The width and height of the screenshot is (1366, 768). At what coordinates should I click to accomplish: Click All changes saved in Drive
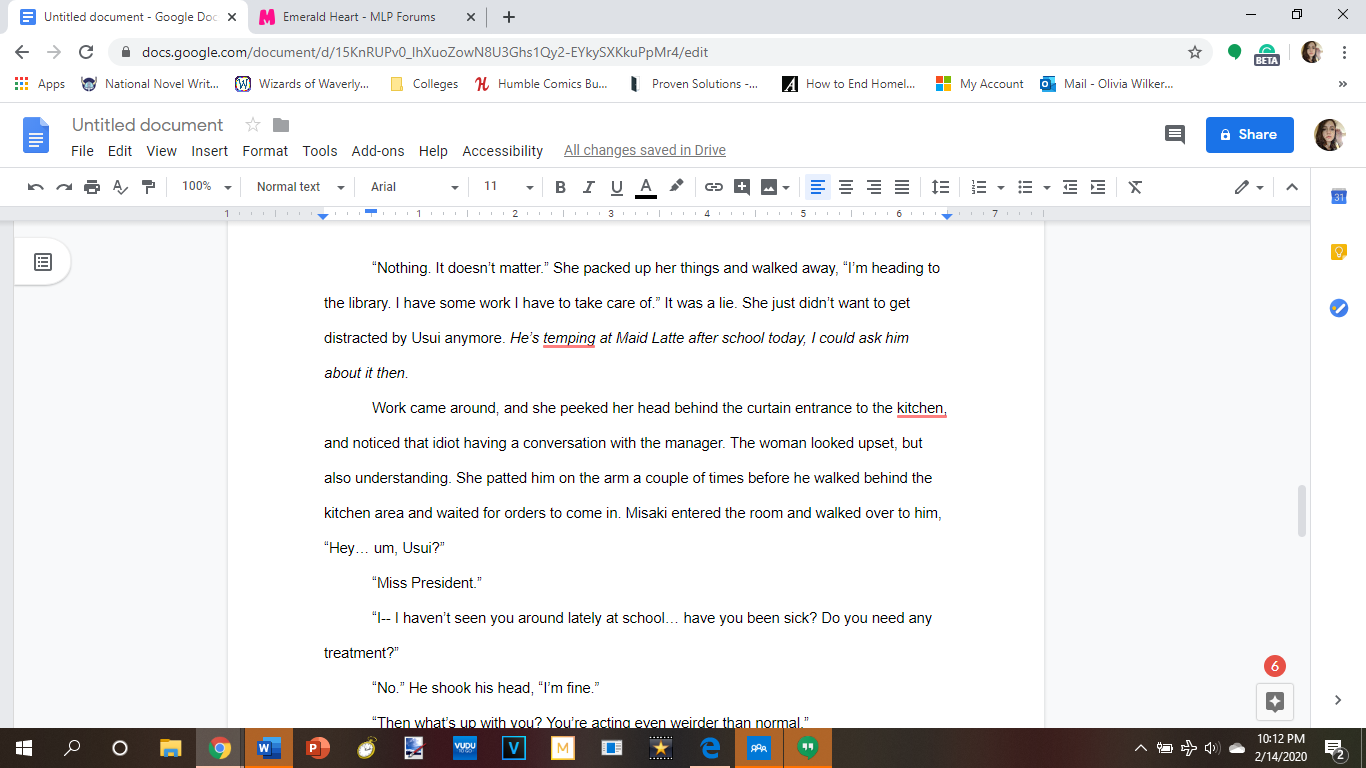(x=645, y=151)
